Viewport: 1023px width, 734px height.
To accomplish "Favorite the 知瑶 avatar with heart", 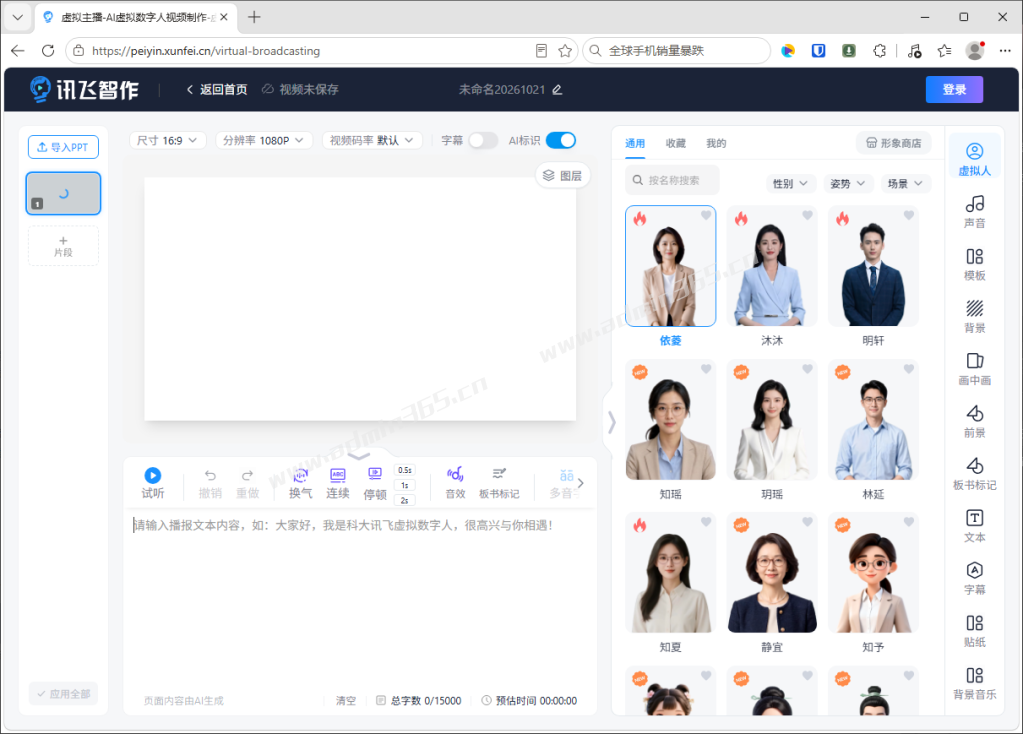I will [706, 369].
